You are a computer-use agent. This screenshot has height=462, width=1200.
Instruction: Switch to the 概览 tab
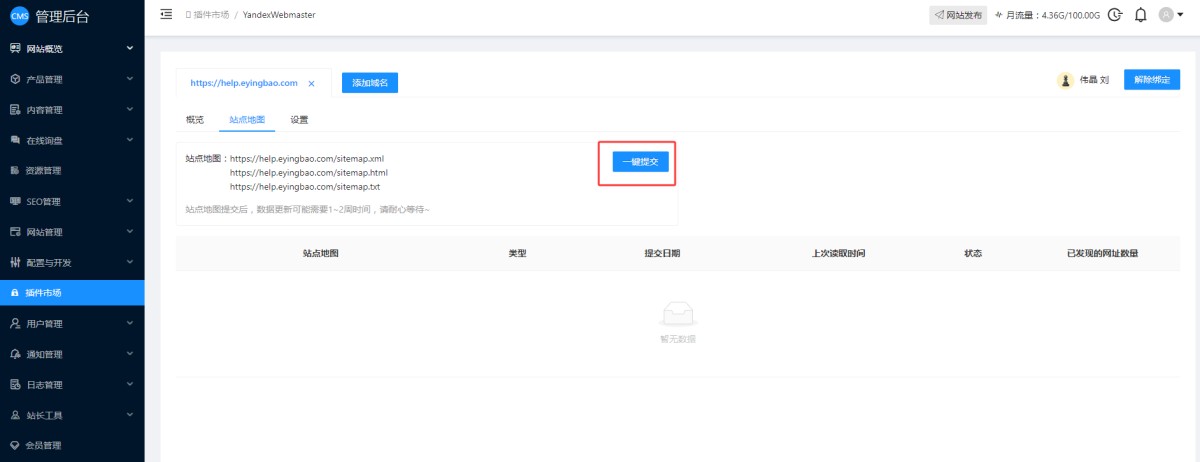[x=195, y=120]
